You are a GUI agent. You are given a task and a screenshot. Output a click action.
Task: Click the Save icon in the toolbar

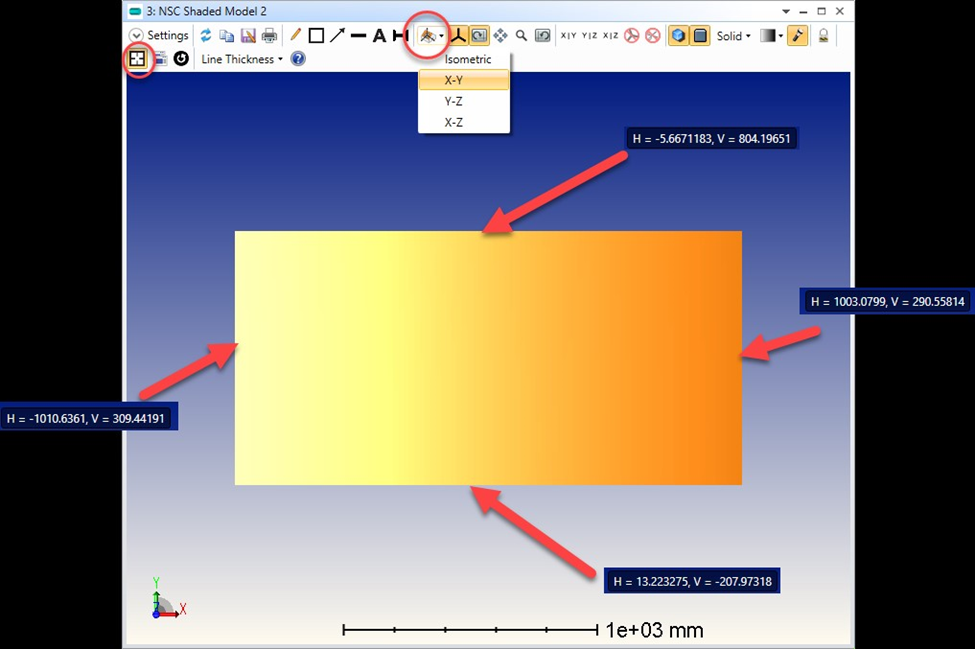pos(247,34)
